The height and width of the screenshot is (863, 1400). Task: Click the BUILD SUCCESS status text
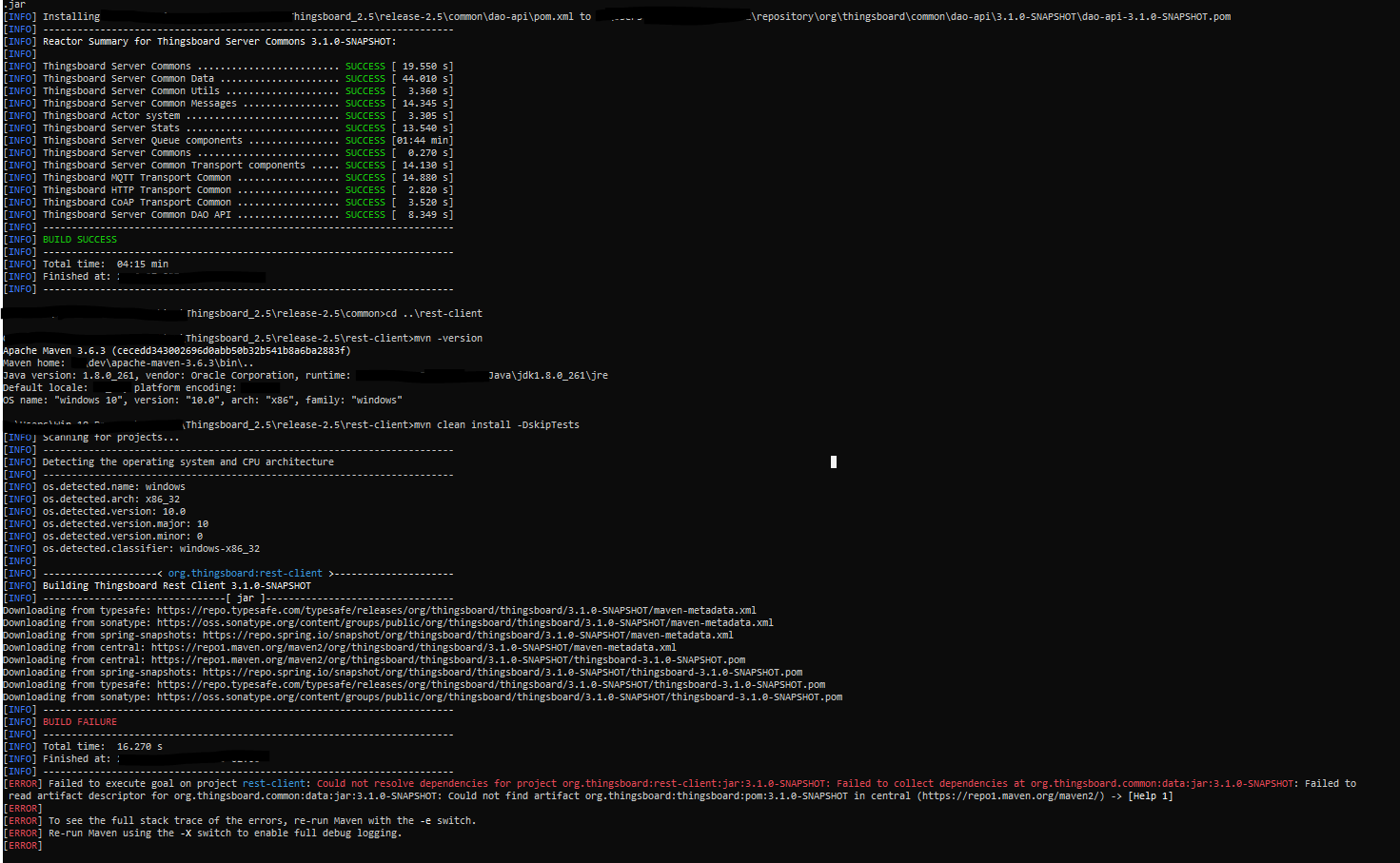click(78, 239)
